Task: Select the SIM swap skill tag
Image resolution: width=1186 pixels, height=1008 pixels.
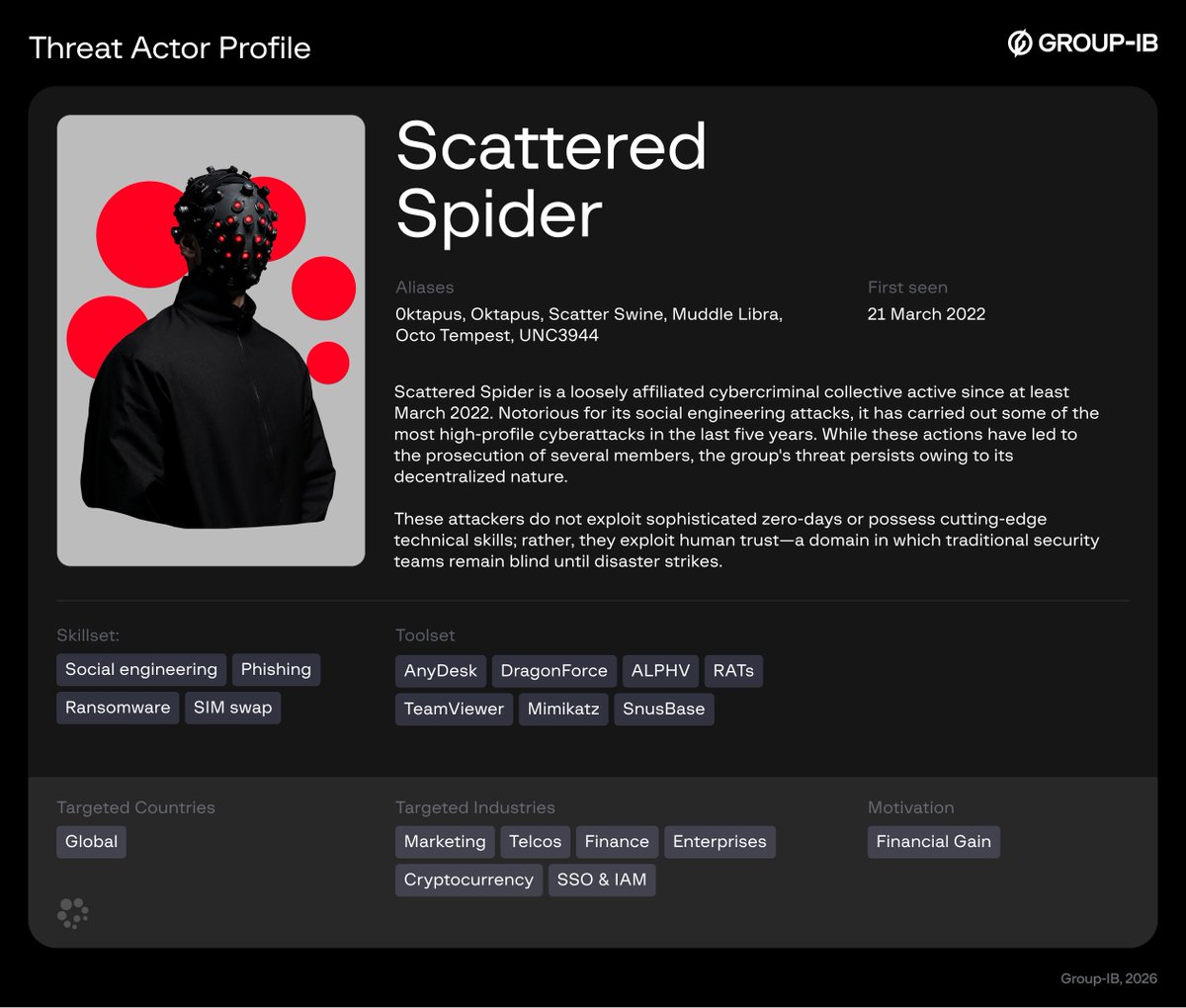Action: tap(232, 708)
